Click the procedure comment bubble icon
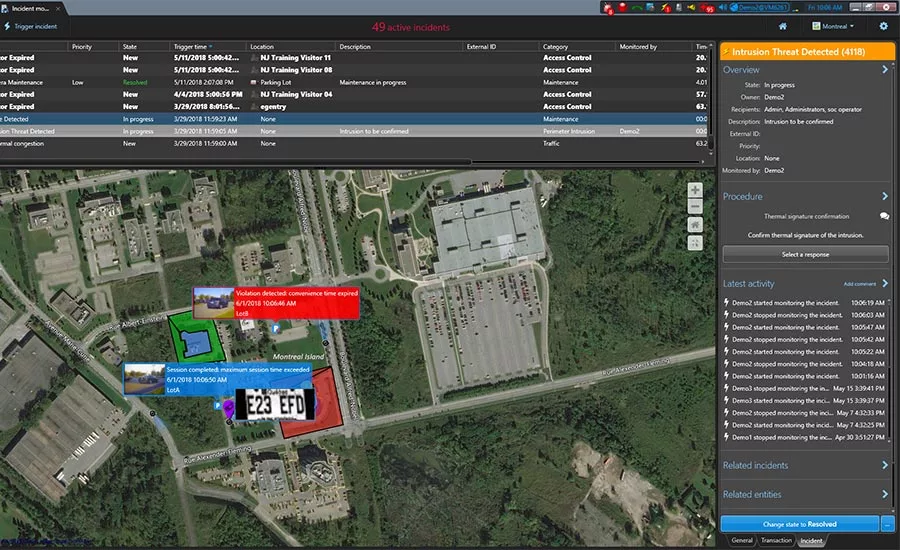Screen dimensions: 900x550 pyautogui.click(x=884, y=216)
